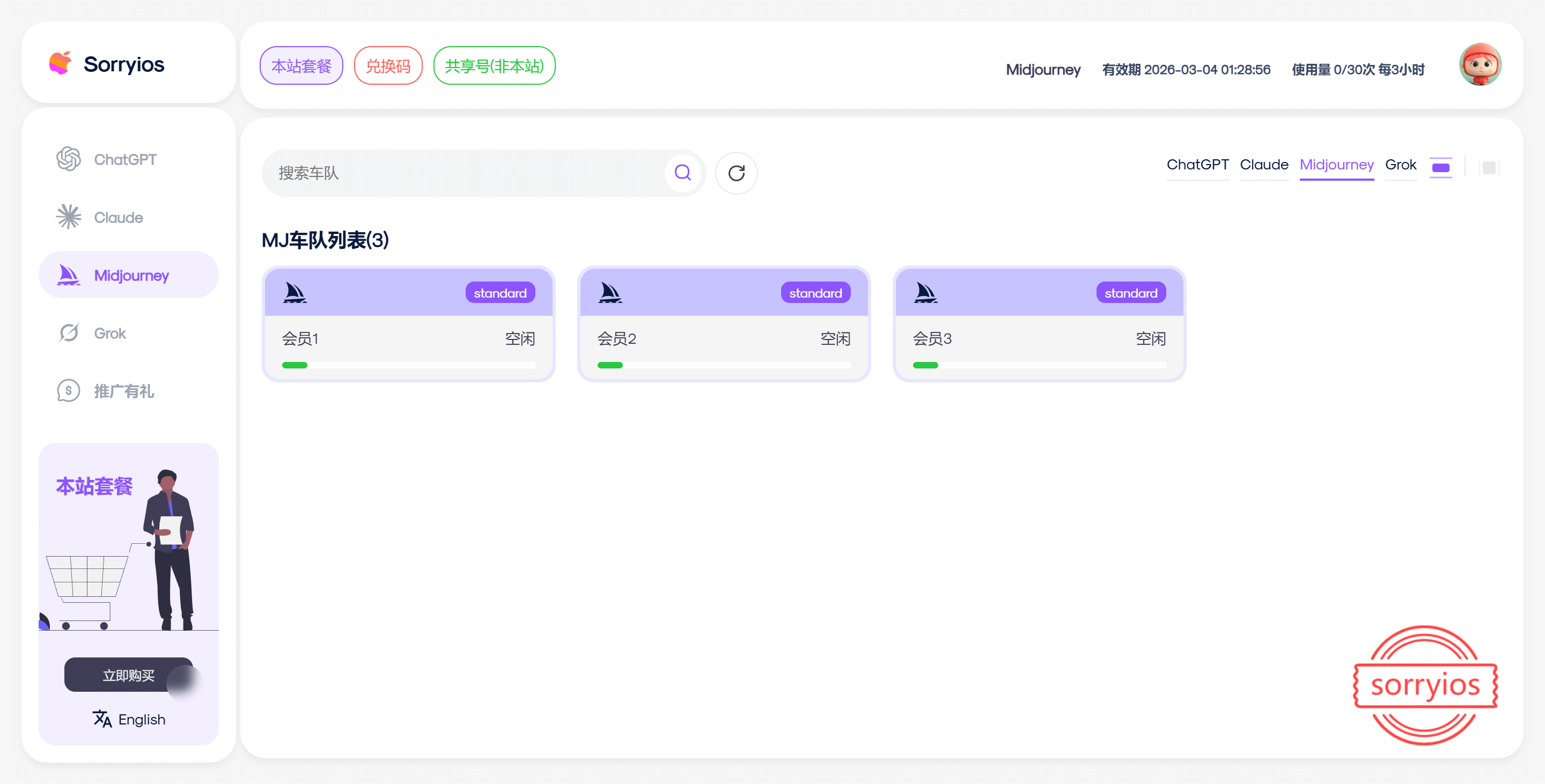Click the 有效期 2026-03-04 01:28:56 text
The width and height of the screenshot is (1545, 784).
[1186, 70]
